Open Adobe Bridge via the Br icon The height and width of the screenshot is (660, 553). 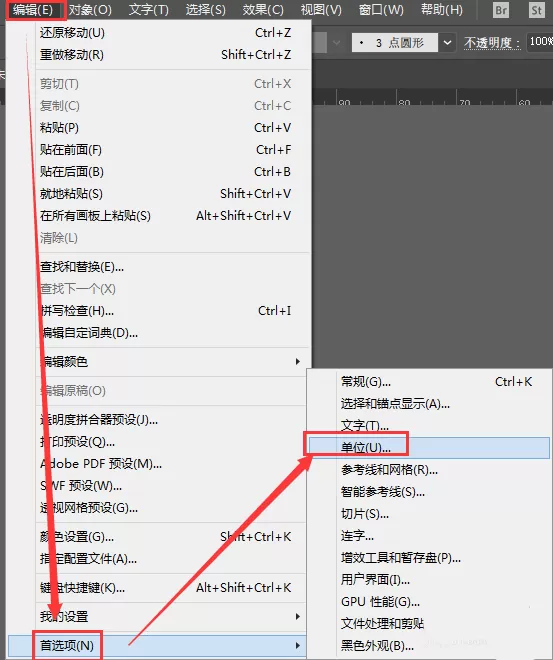click(501, 10)
